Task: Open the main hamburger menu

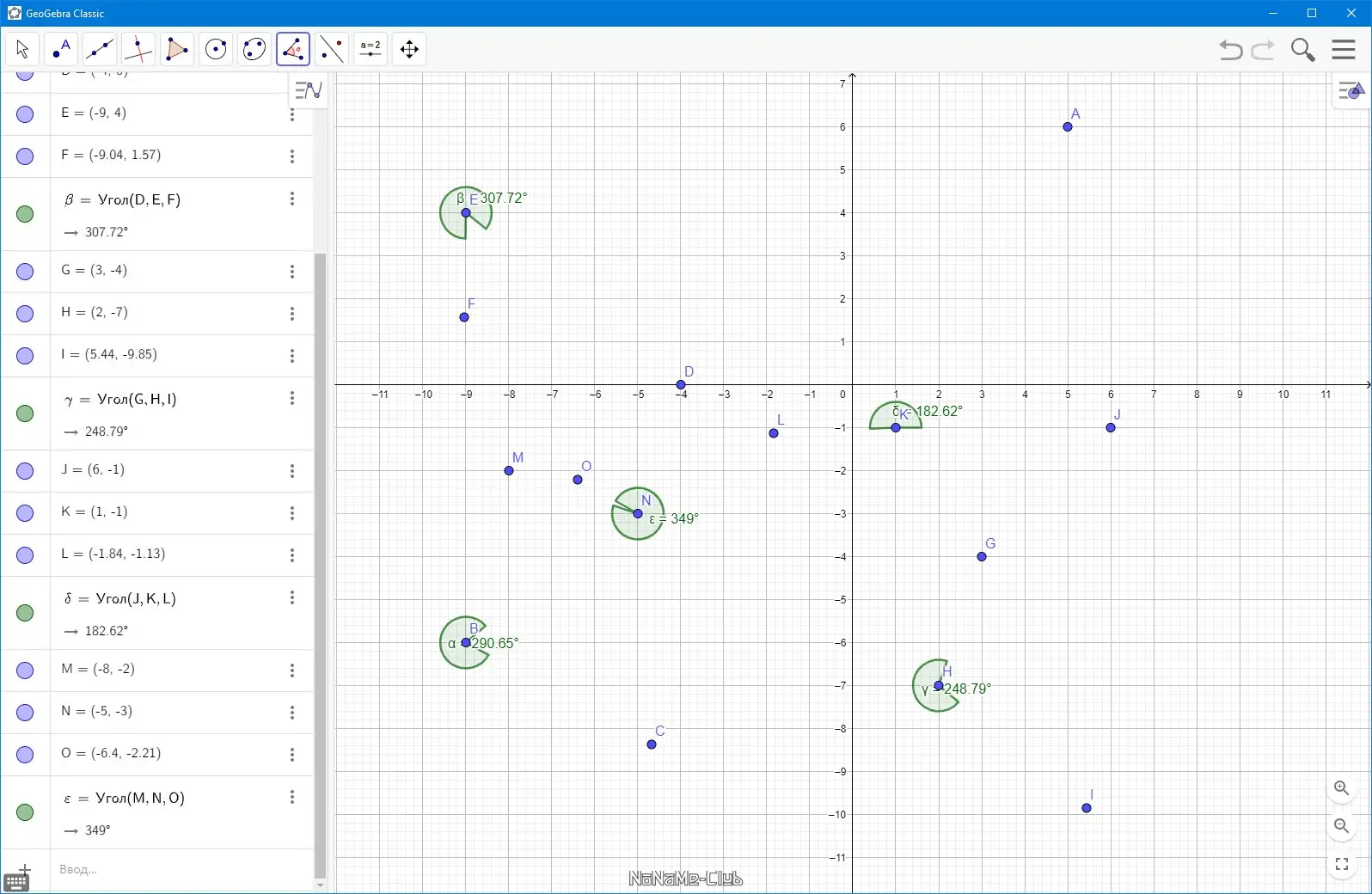Action: click(x=1344, y=49)
